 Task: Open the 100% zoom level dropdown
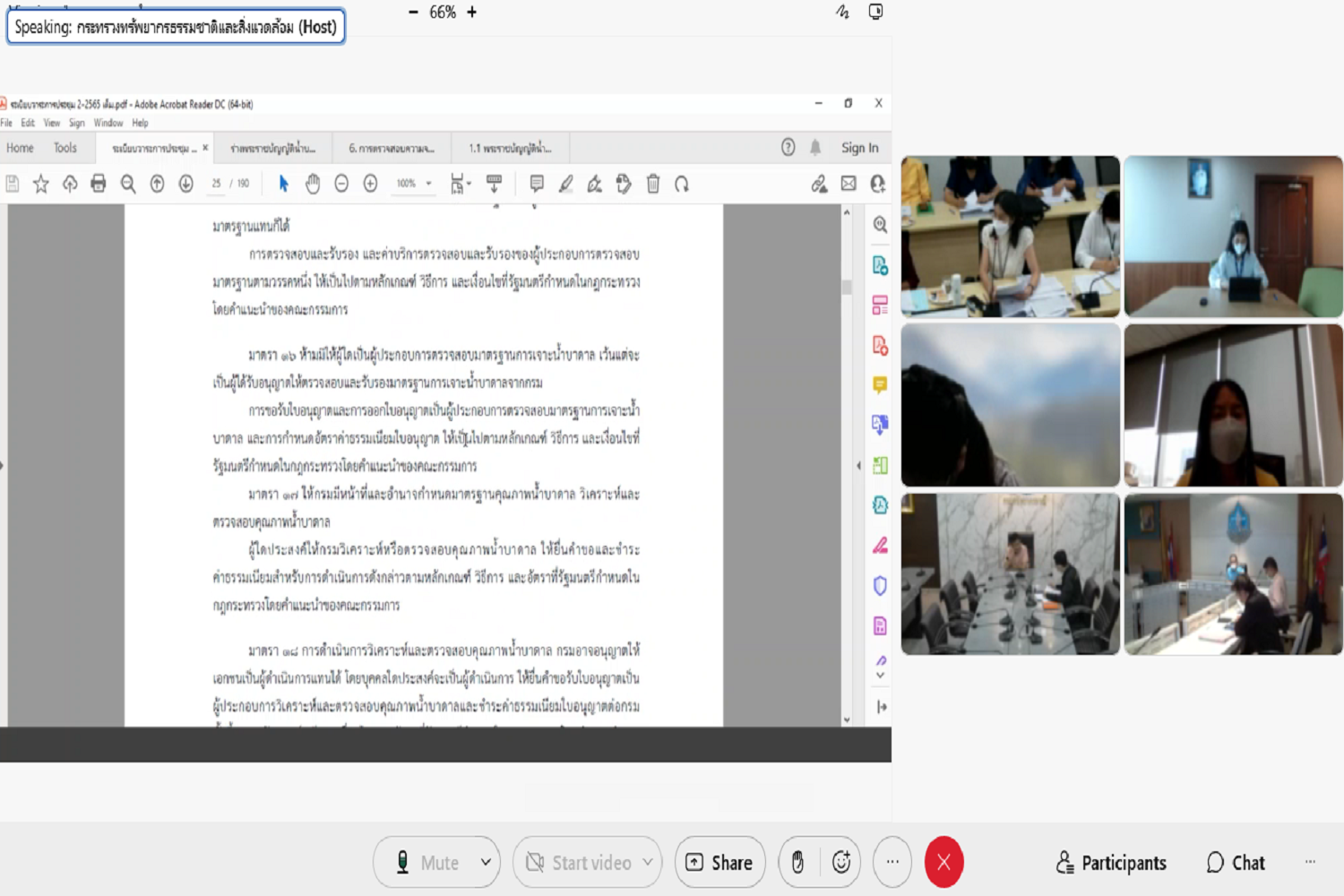point(414,184)
